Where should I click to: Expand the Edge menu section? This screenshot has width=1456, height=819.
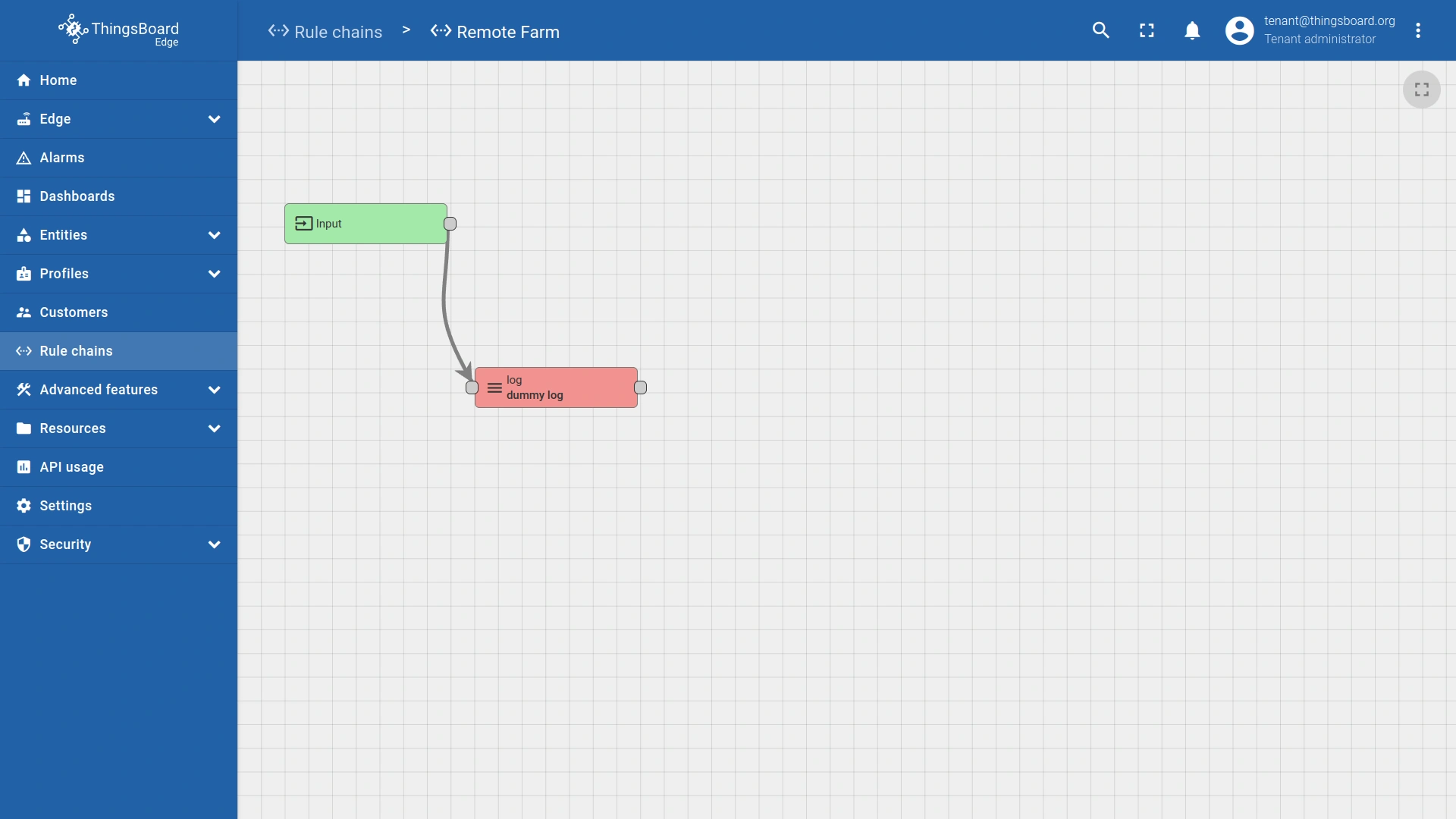(214, 119)
